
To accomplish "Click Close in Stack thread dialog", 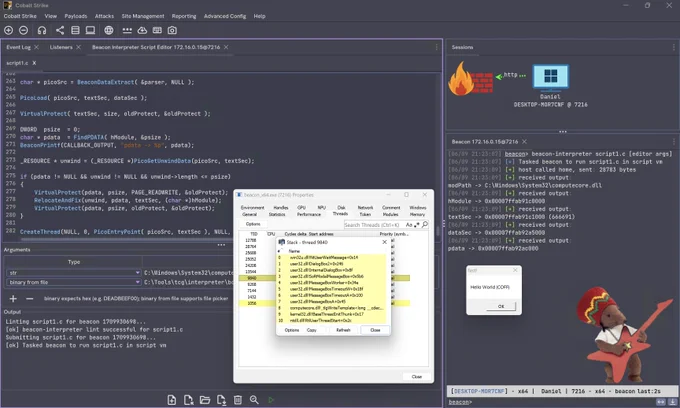I will point(375,330).
